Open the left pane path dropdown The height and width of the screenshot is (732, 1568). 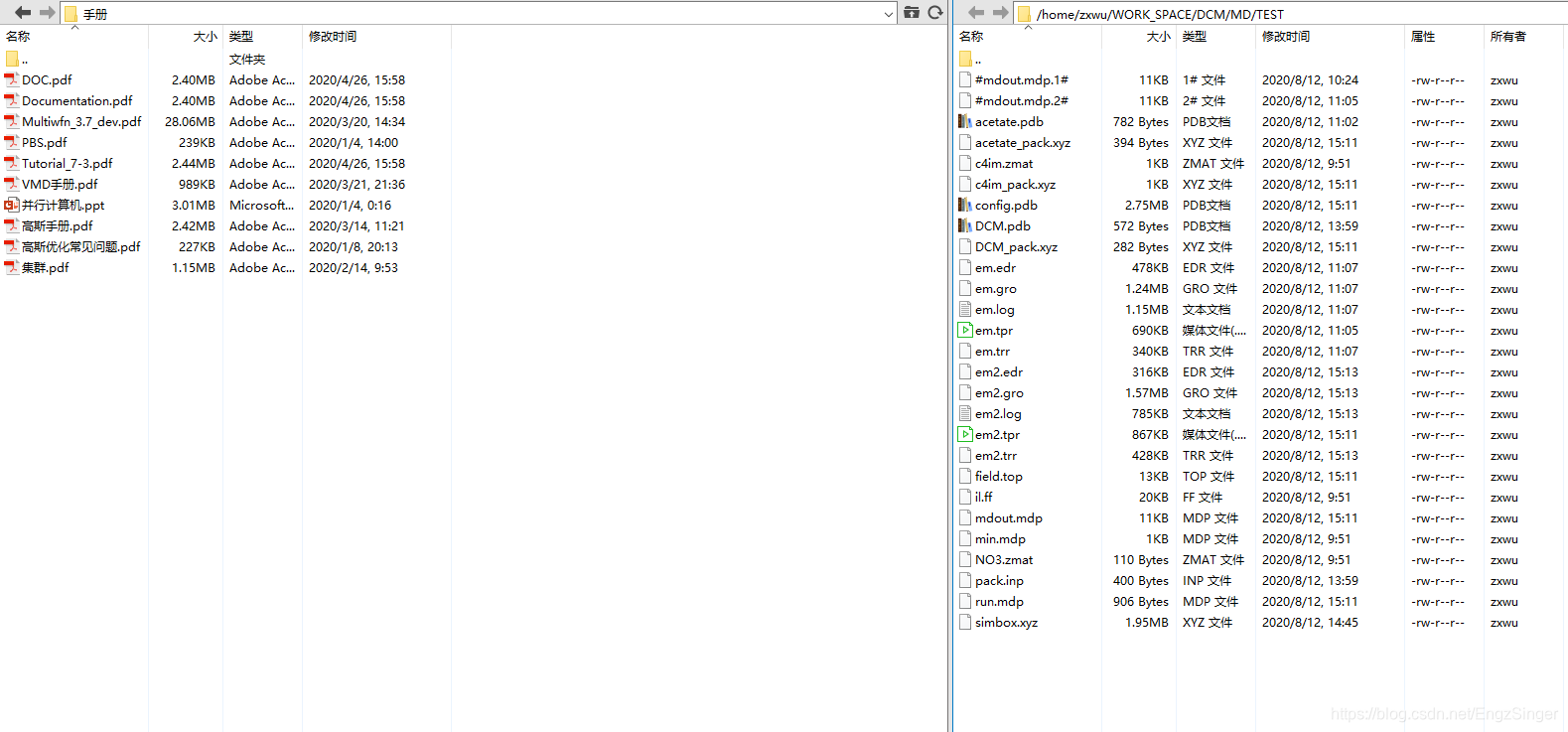[x=889, y=14]
